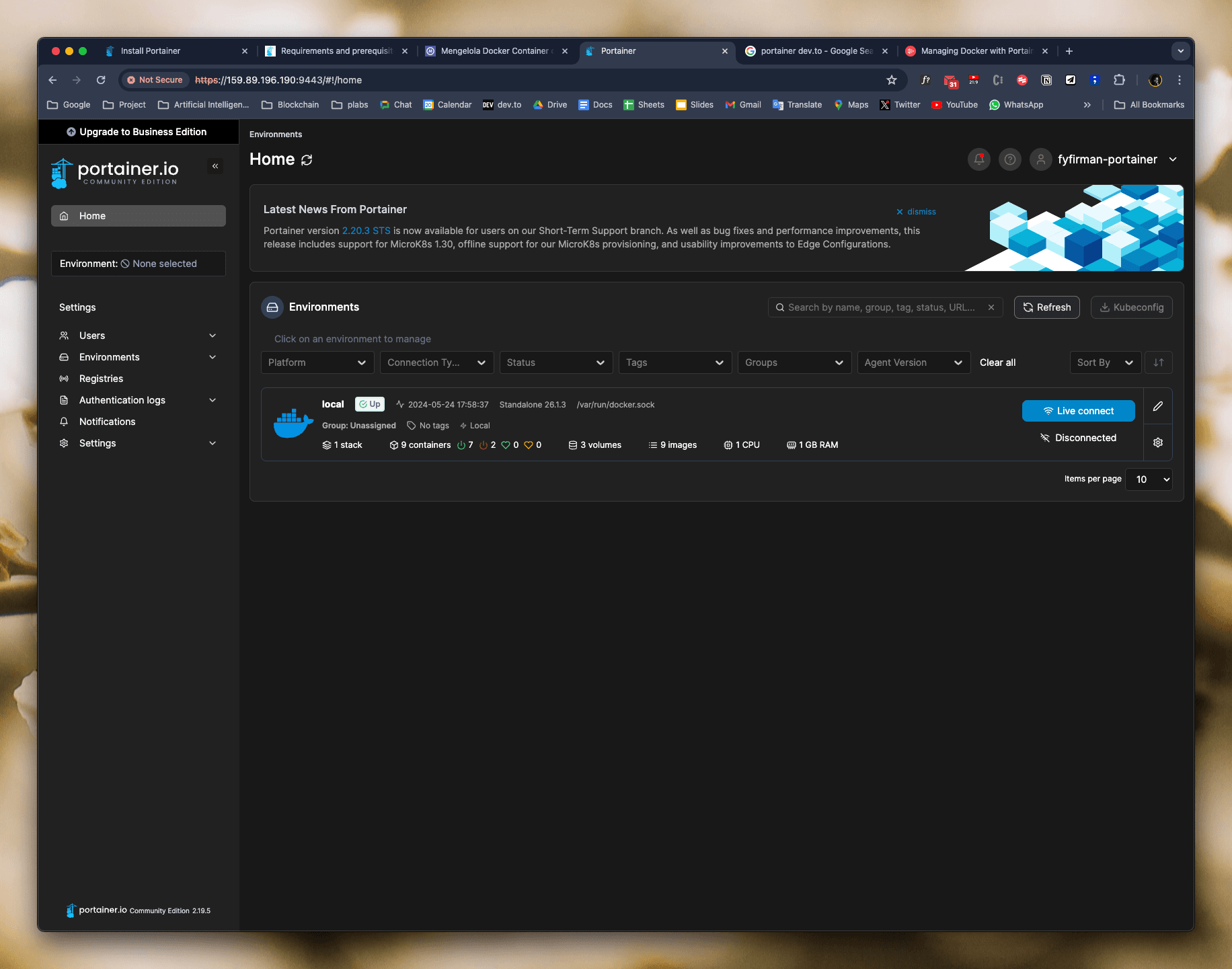Open the local environment name
The width and height of the screenshot is (1232, 969).
(333, 404)
